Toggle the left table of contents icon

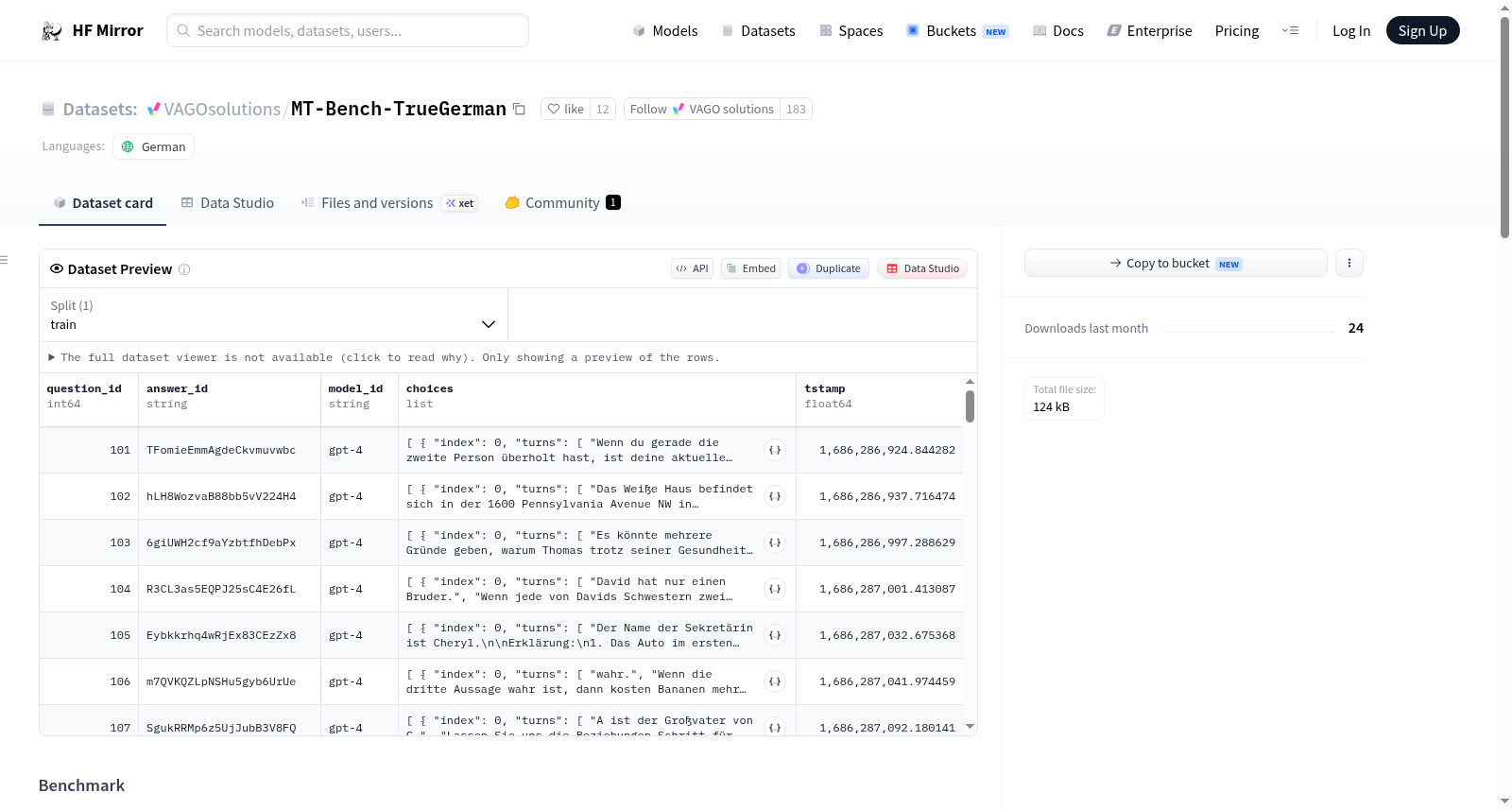[4, 260]
